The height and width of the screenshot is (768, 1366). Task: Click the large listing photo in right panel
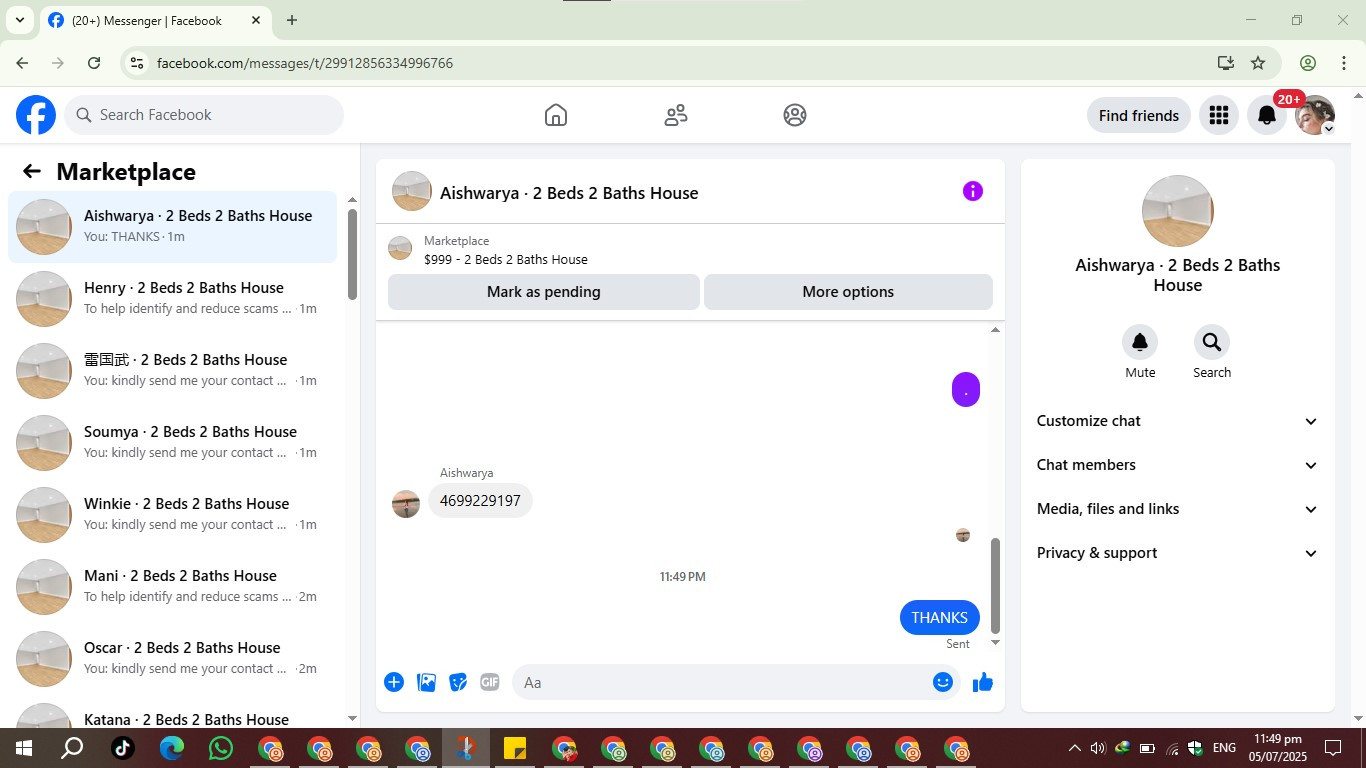[1178, 211]
